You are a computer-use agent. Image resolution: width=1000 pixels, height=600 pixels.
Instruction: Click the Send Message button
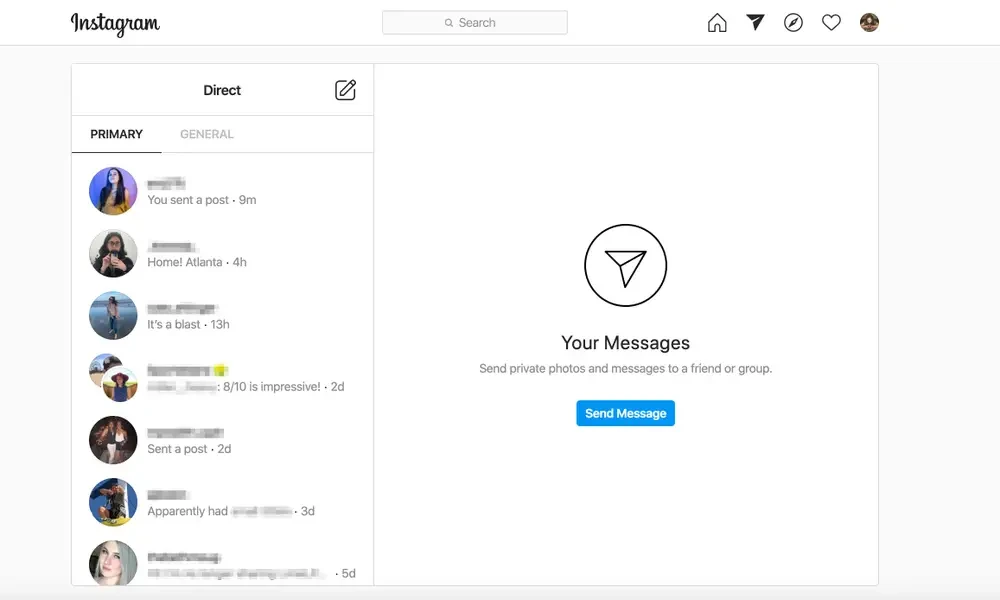pos(625,412)
